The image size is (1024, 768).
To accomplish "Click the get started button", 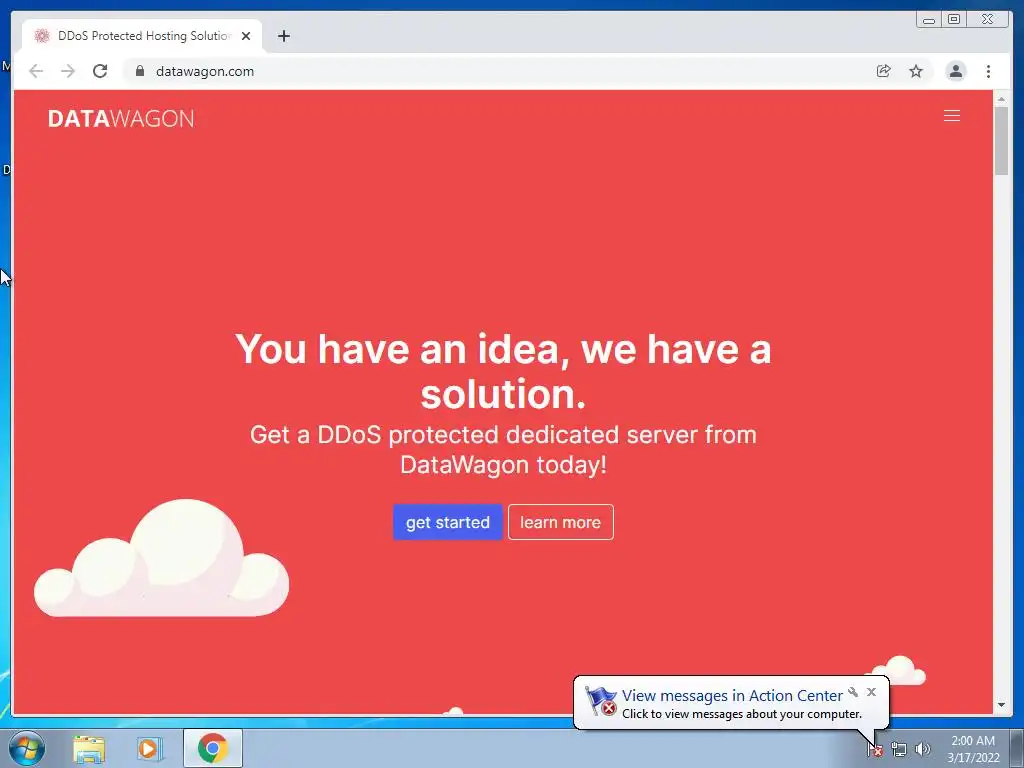I will click(447, 522).
